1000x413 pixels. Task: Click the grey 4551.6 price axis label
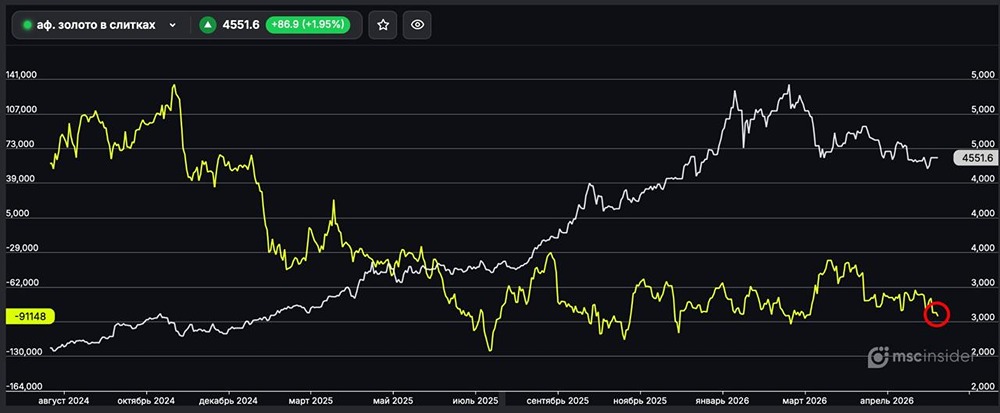974,158
